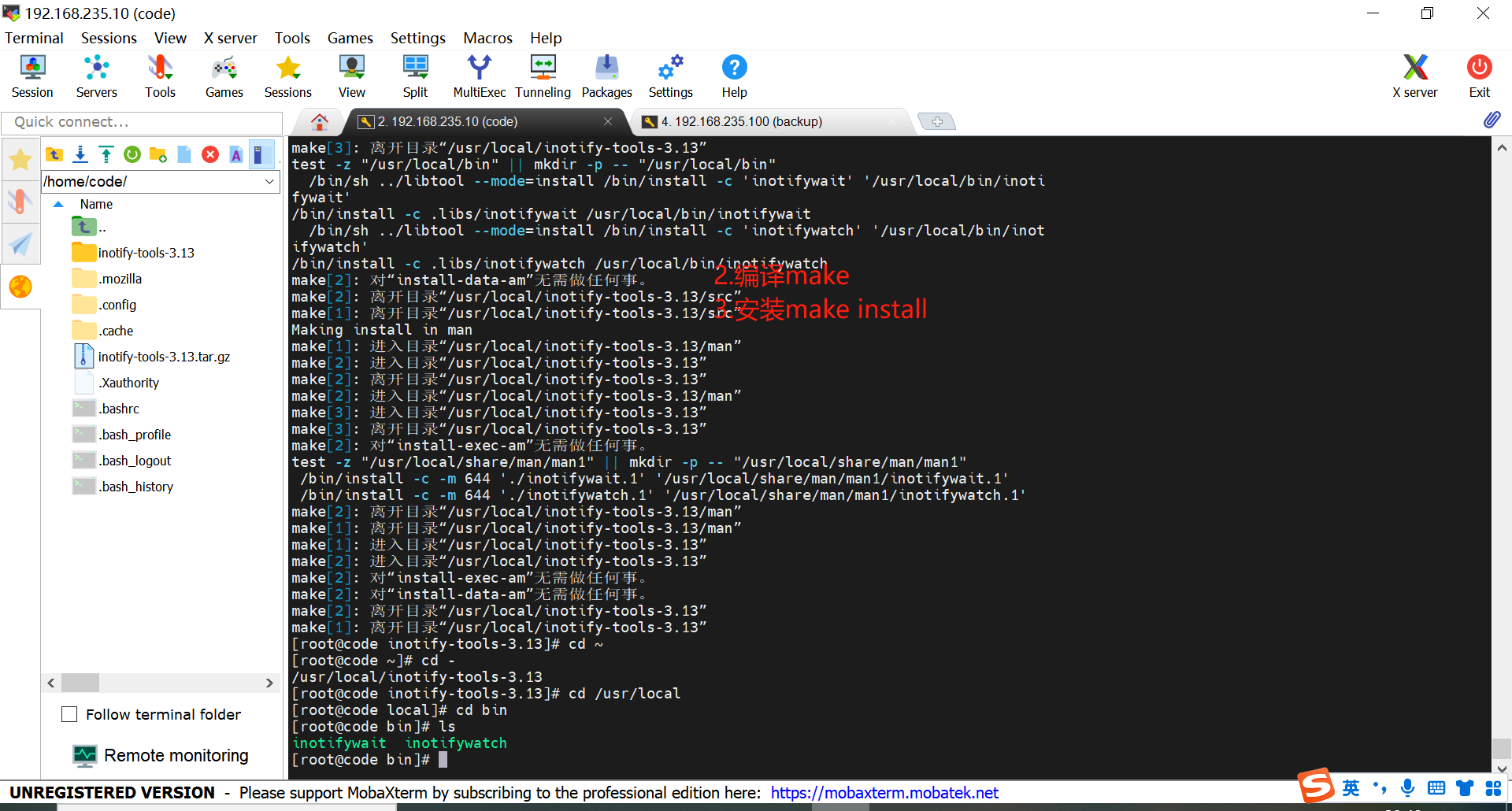The image size is (1512, 811).
Task: Refresh the SFTP folder listing
Action: point(132,154)
